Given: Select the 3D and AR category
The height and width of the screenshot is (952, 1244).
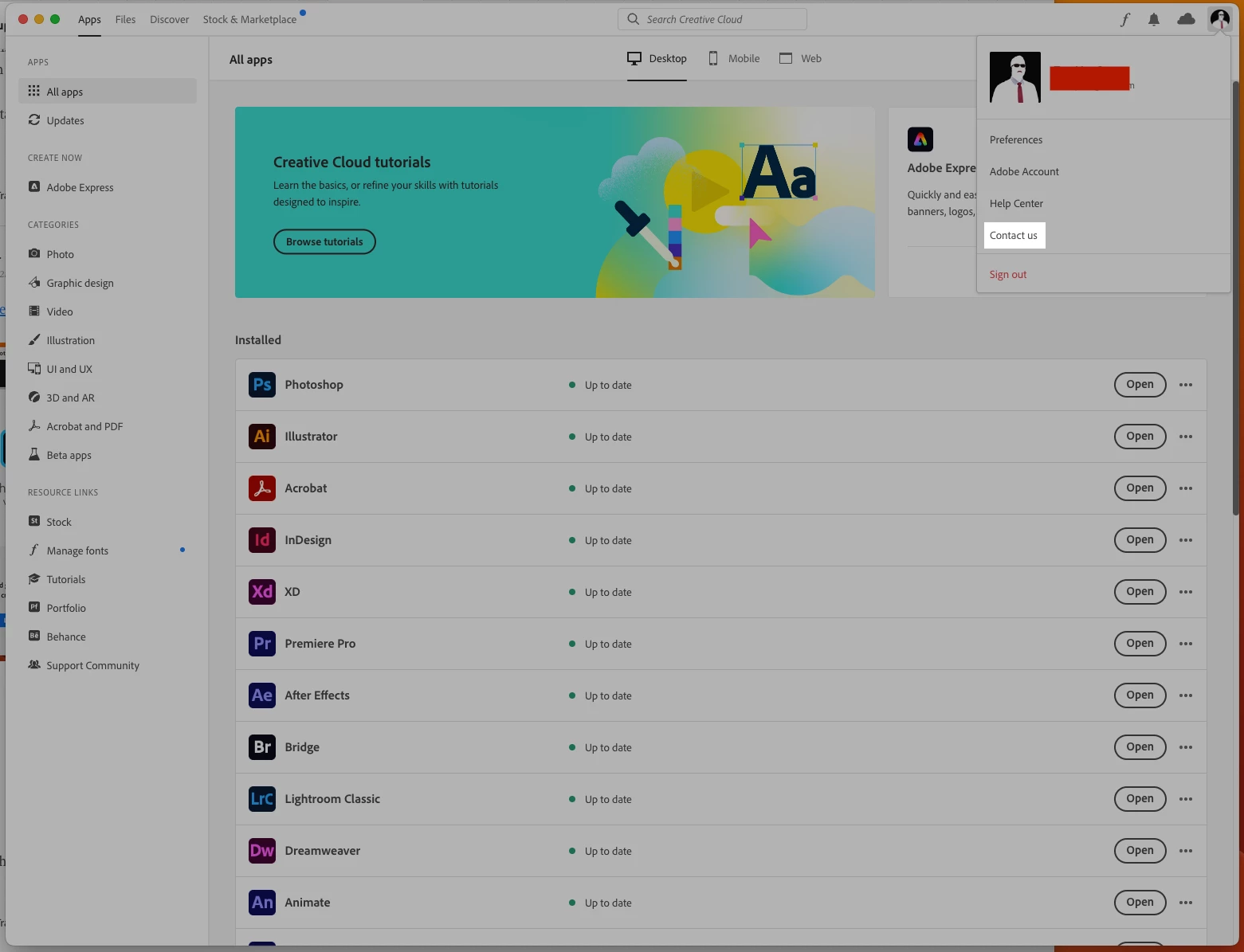Looking at the screenshot, I should tap(108, 398).
